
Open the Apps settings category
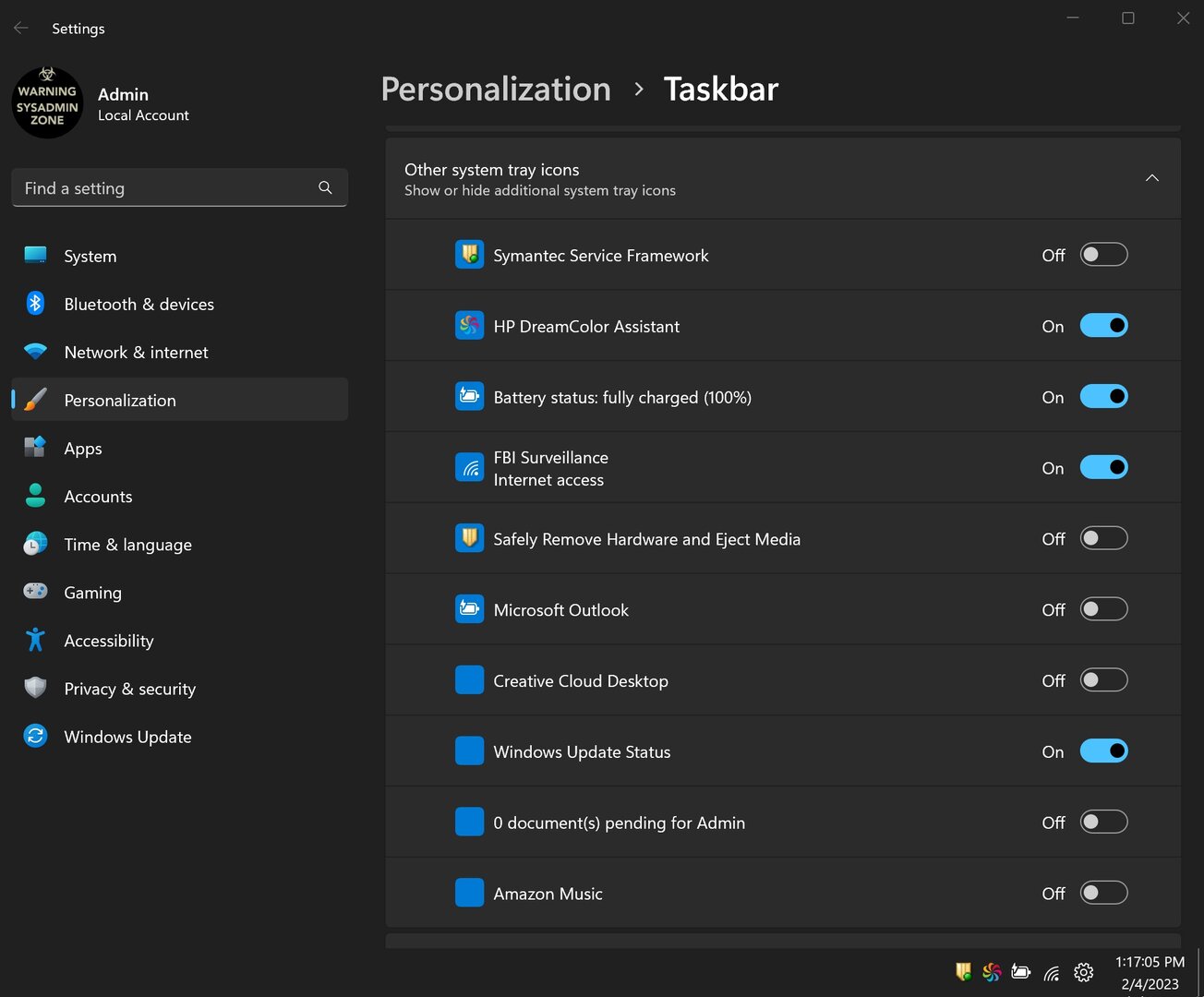click(180, 448)
